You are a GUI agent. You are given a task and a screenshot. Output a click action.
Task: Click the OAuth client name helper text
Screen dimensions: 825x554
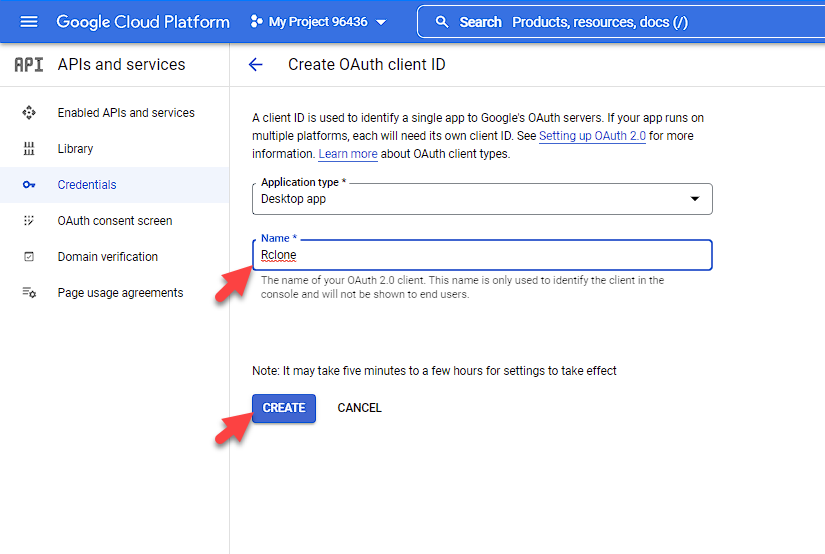tap(462, 287)
